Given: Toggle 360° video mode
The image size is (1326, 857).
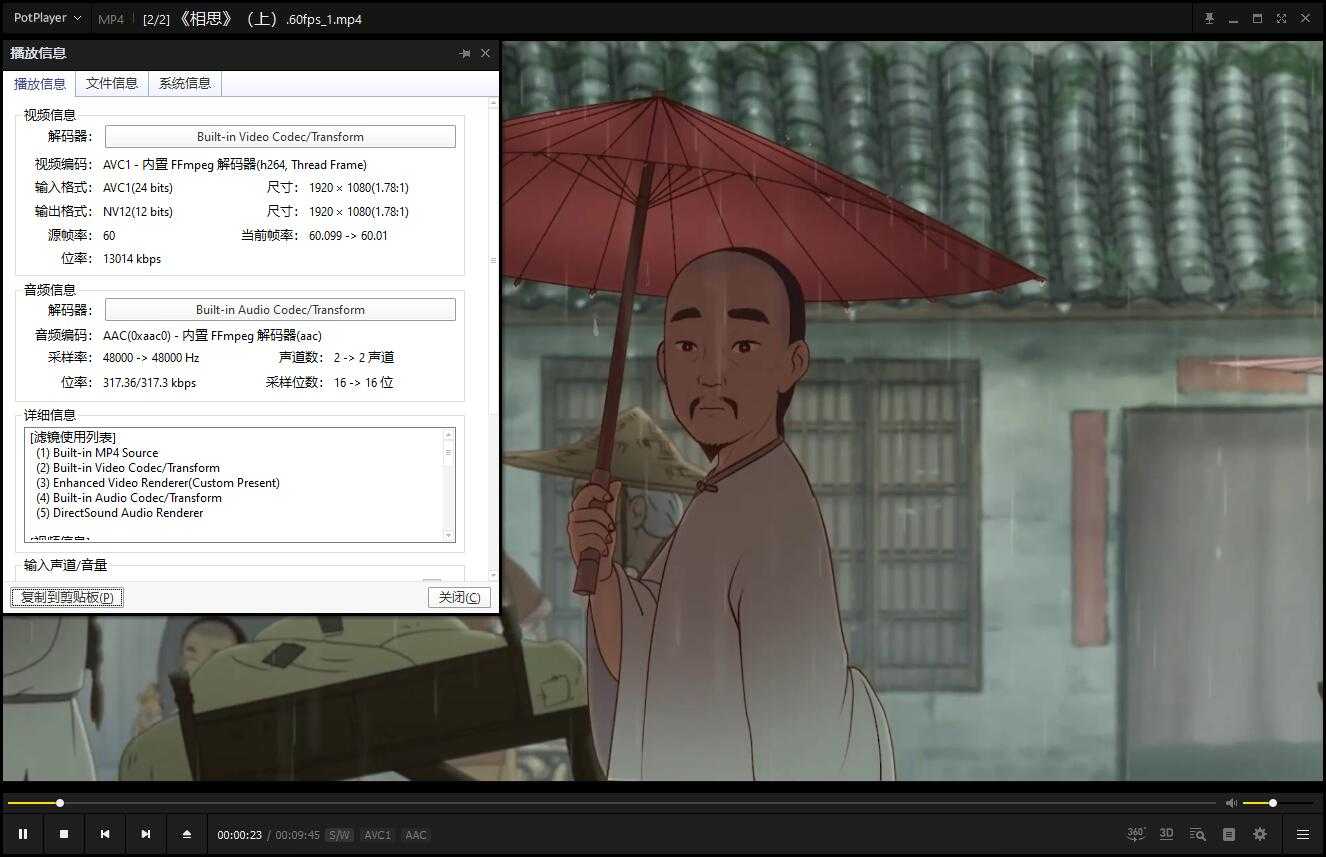Looking at the screenshot, I should click(x=1136, y=834).
